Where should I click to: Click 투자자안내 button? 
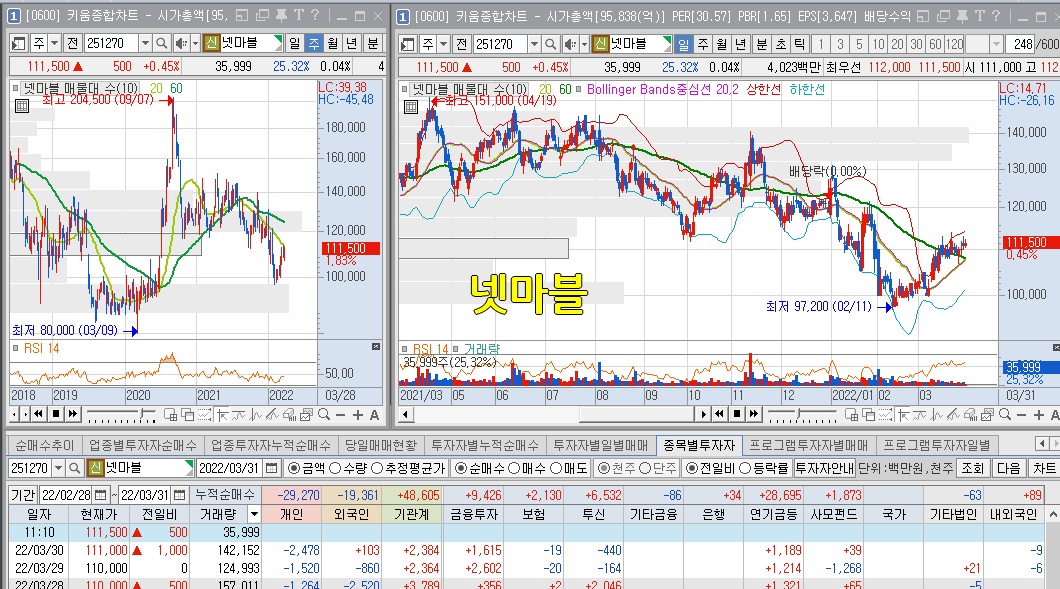(x=824, y=468)
